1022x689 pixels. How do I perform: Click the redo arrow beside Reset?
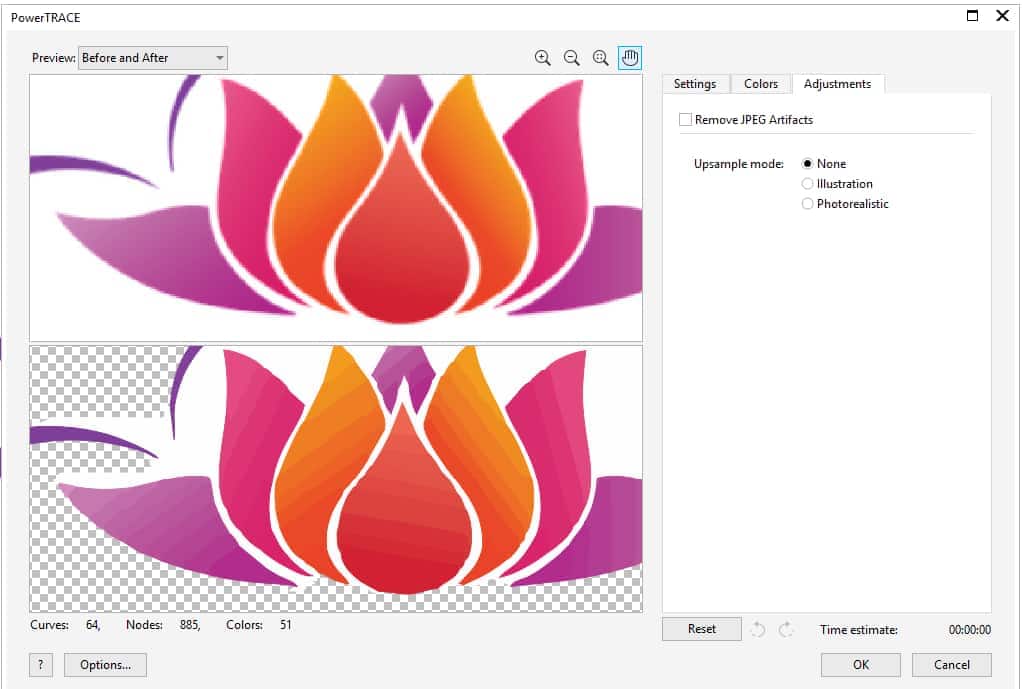point(786,629)
